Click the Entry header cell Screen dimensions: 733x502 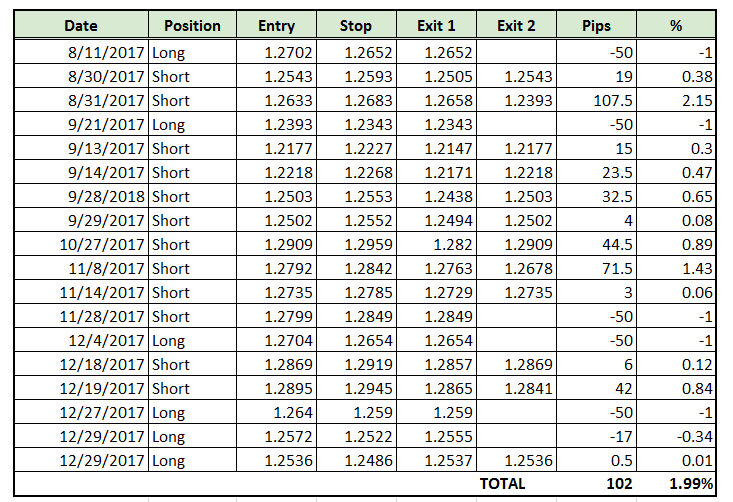tap(276, 25)
